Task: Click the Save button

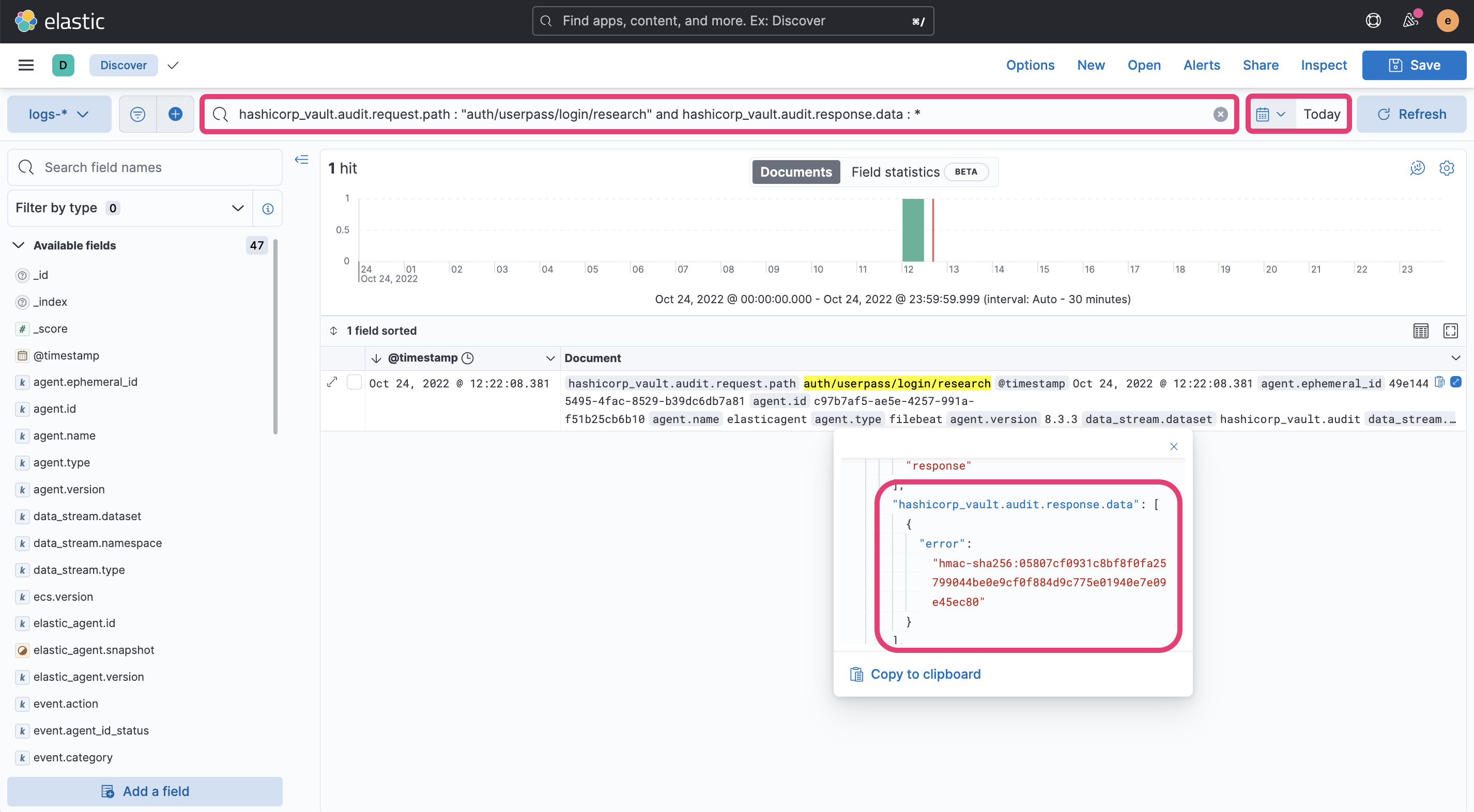Action: pyautogui.click(x=1414, y=65)
